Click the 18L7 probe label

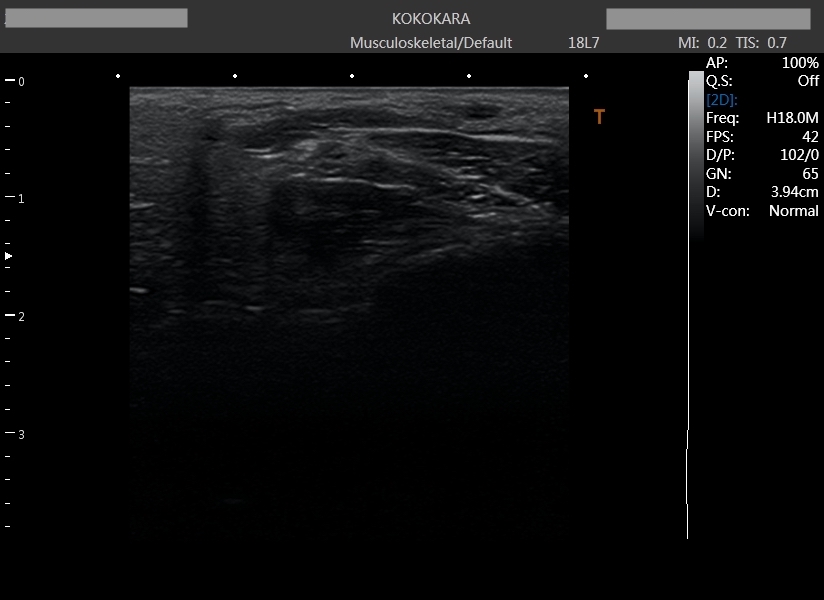pyautogui.click(x=583, y=43)
